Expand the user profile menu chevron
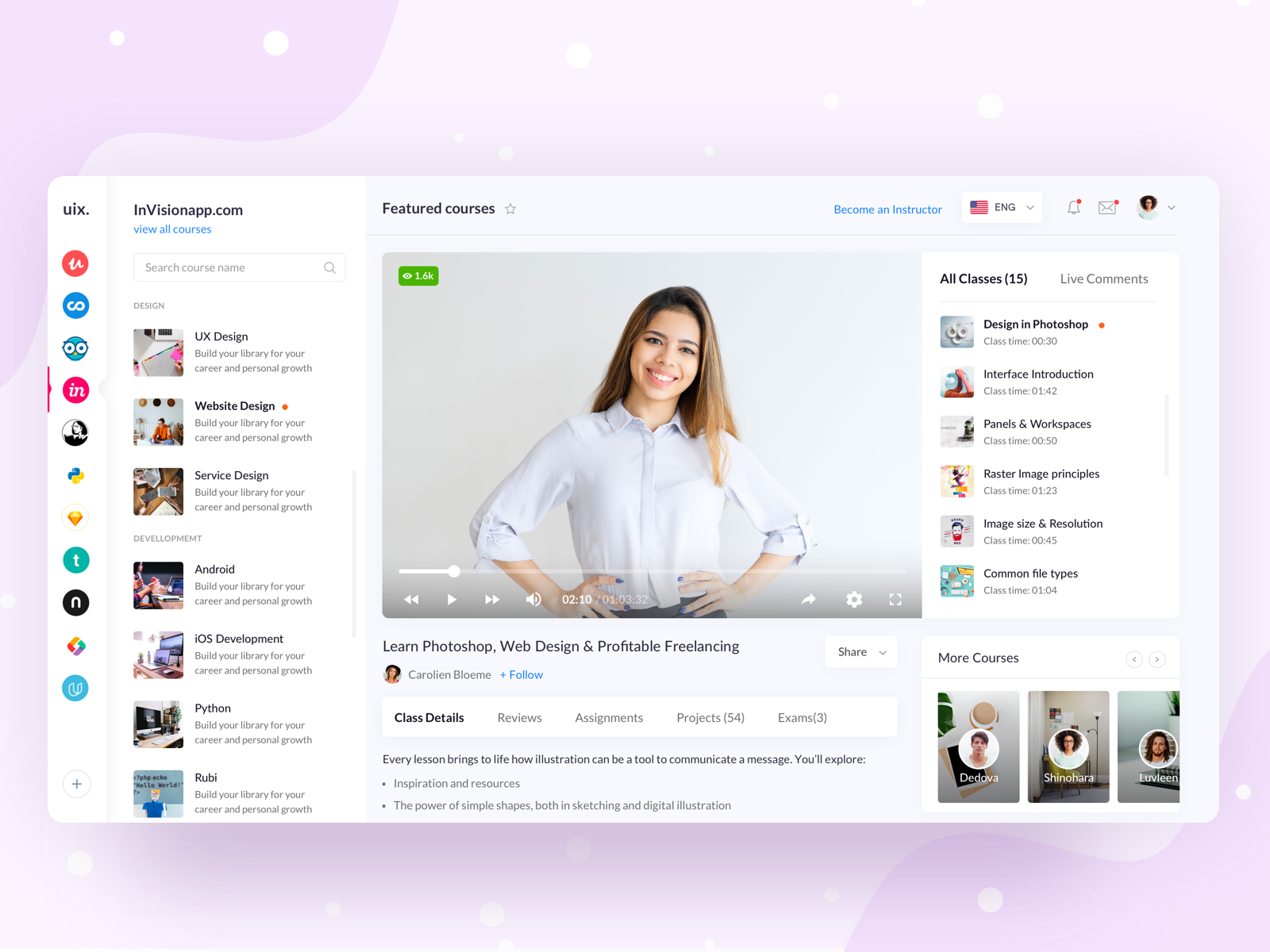Image resolution: width=1270 pixels, height=952 pixels. click(x=1172, y=208)
